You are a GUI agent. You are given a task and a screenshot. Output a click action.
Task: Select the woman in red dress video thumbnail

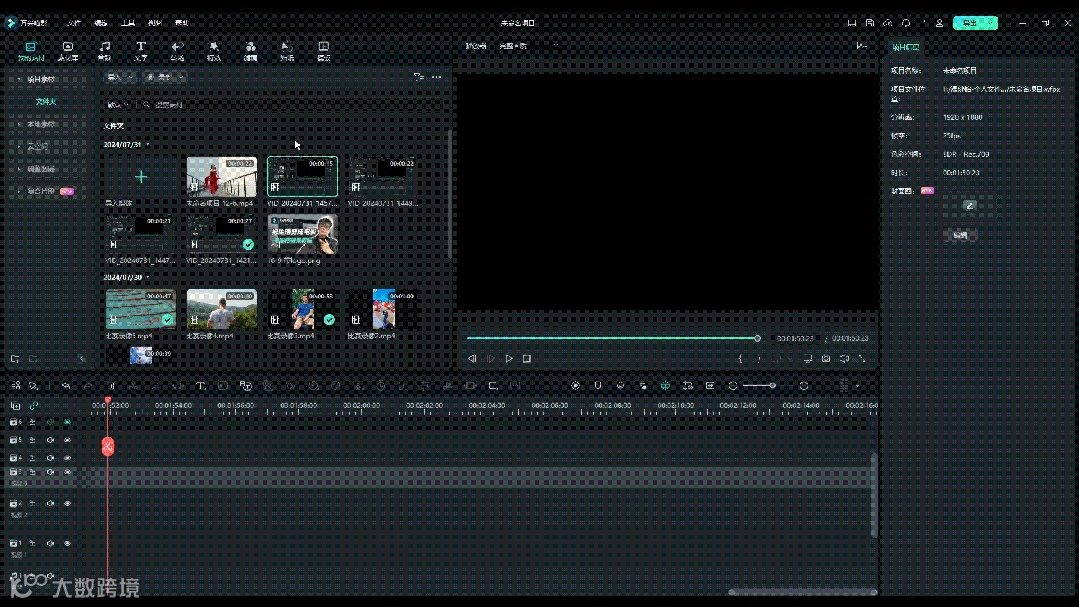pos(222,177)
